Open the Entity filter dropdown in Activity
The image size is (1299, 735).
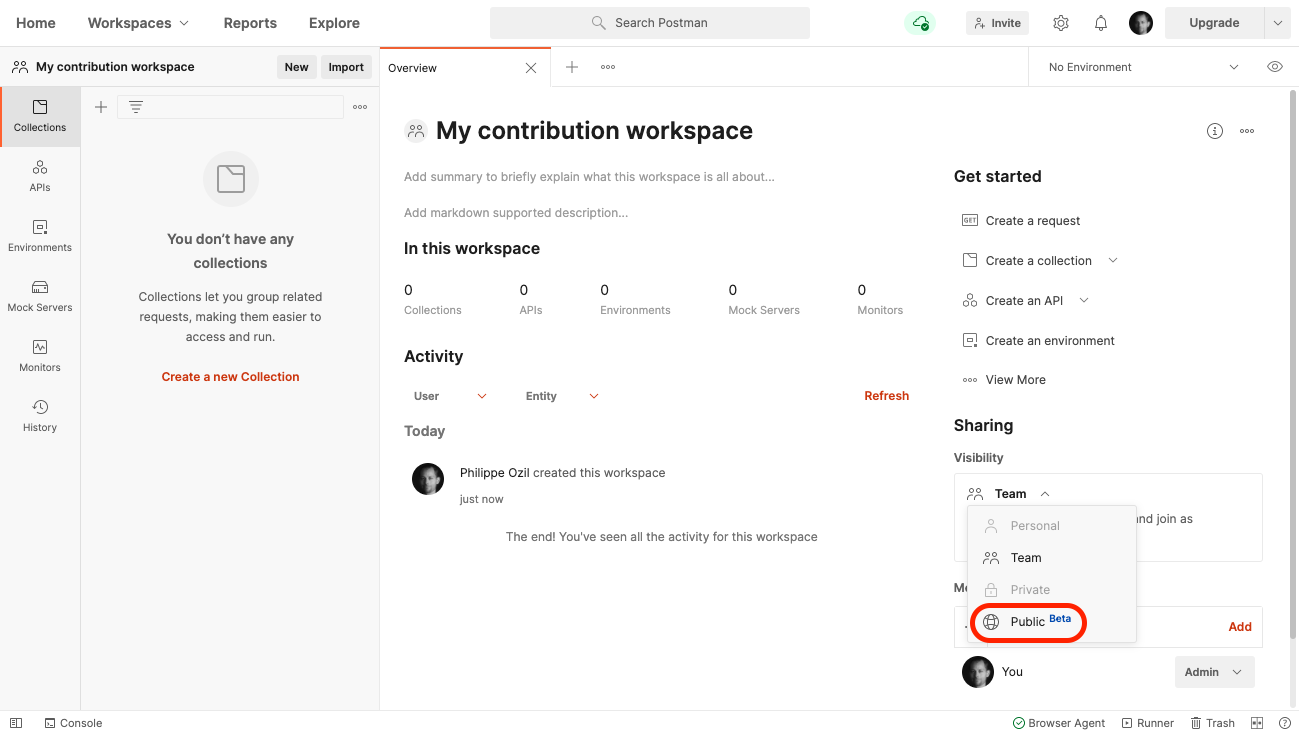tap(562, 396)
